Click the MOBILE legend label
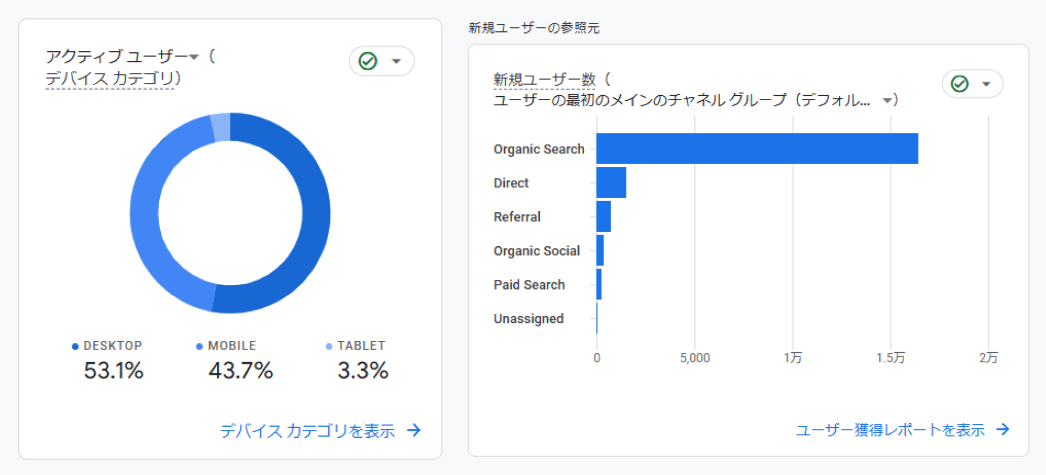The width and height of the screenshot is (1046, 475). click(x=232, y=346)
